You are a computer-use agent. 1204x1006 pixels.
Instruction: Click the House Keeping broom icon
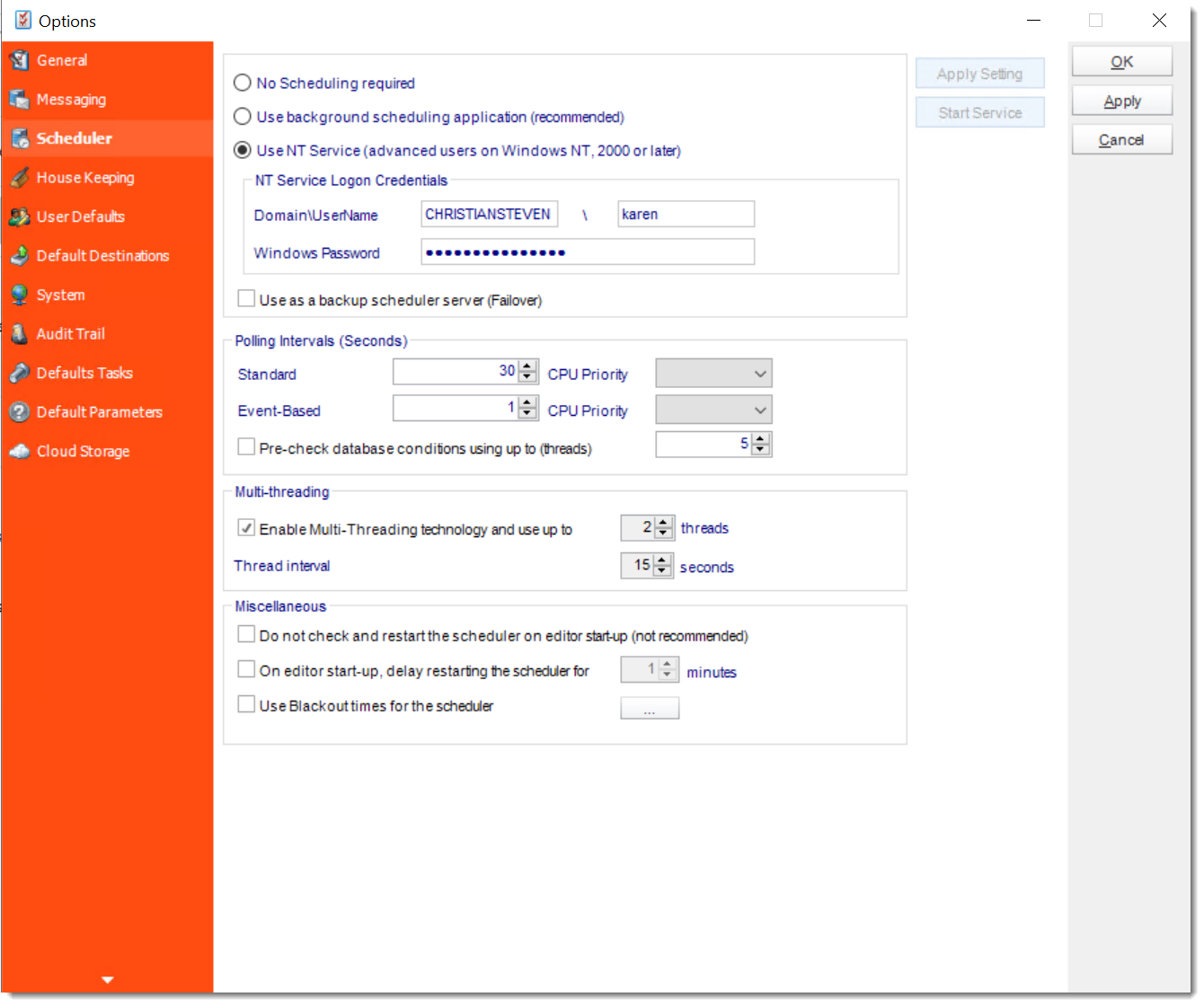20,178
